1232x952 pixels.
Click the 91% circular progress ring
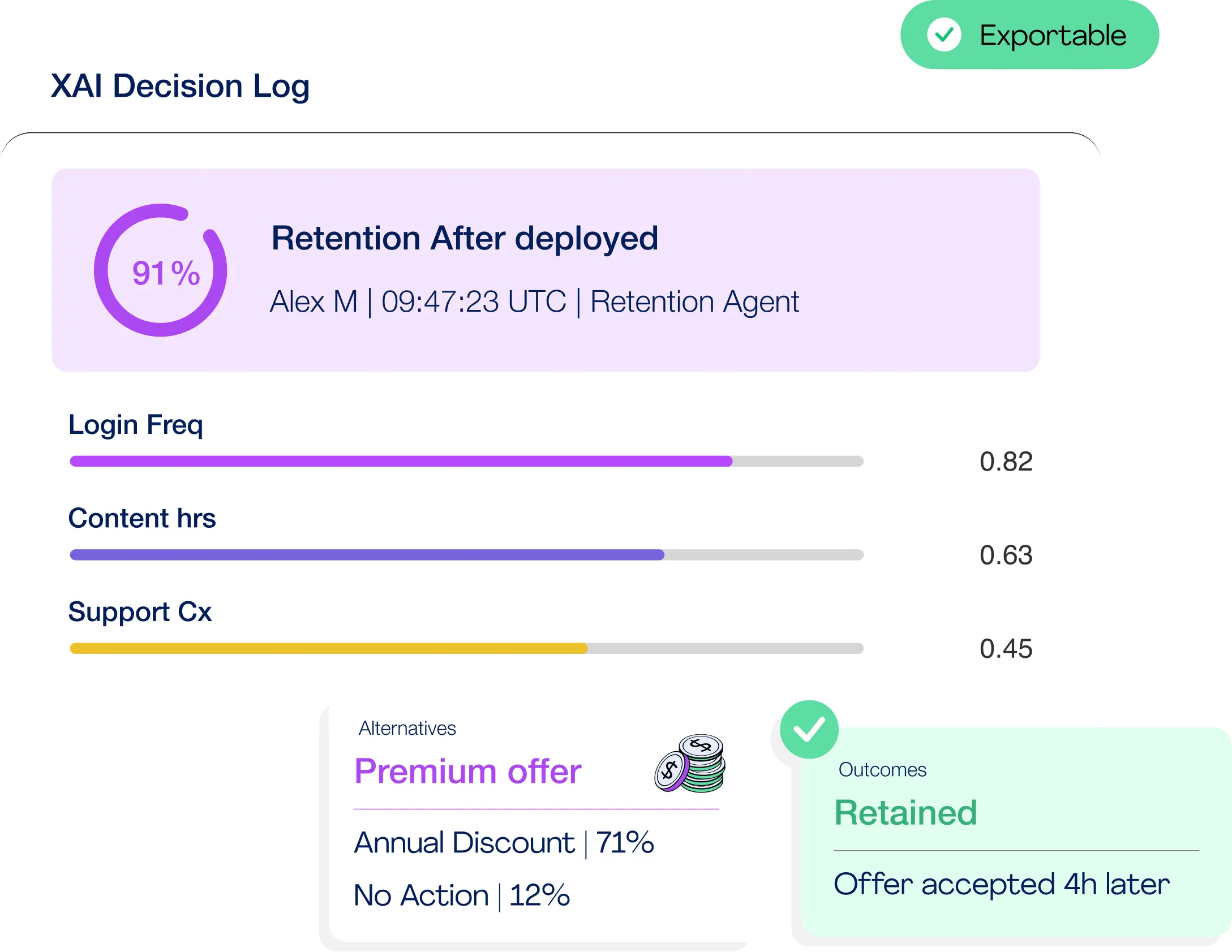tap(161, 270)
